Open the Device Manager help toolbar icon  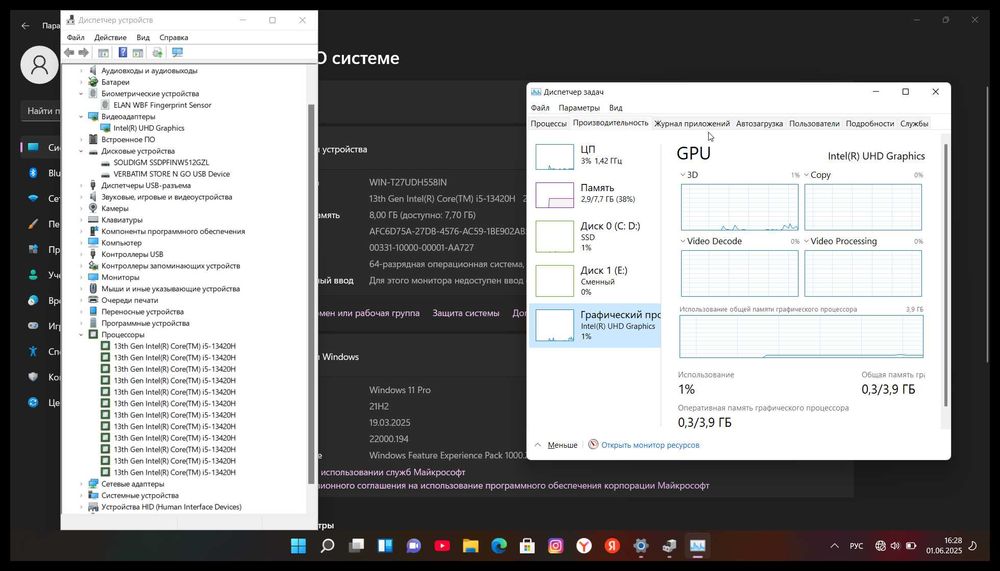click(122, 52)
